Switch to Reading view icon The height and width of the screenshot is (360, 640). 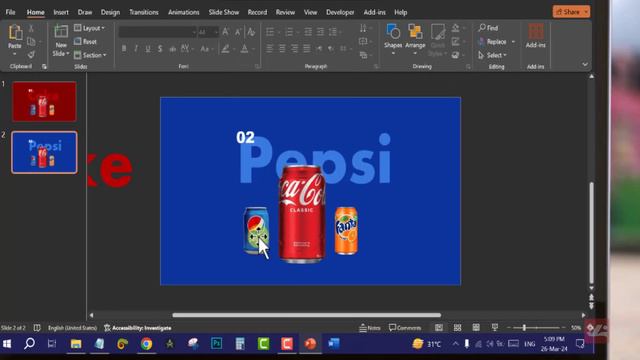pyautogui.click(x=476, y=327)
